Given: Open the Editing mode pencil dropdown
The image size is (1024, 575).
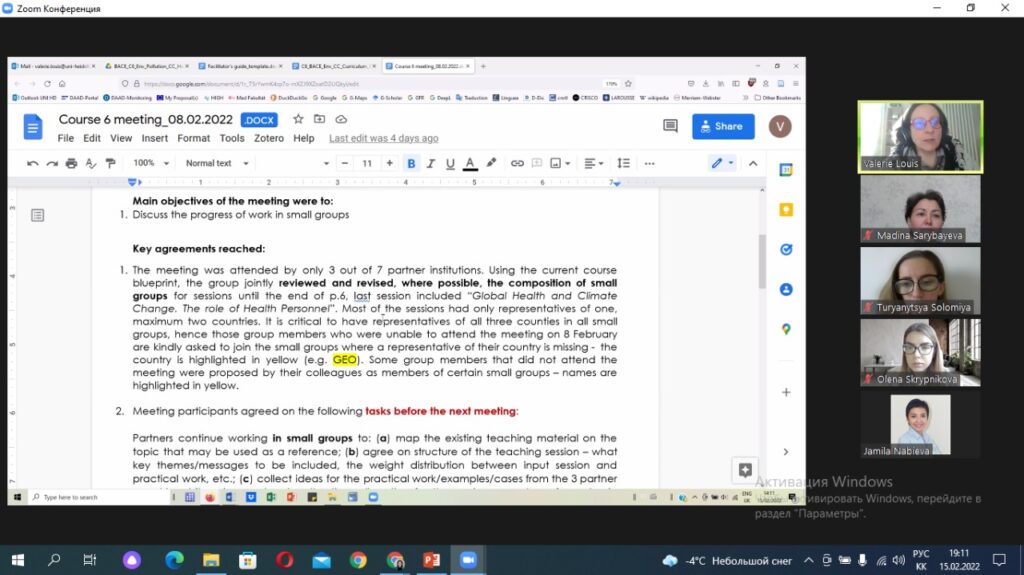Looking at the screenshot, I should coord(722,163).
